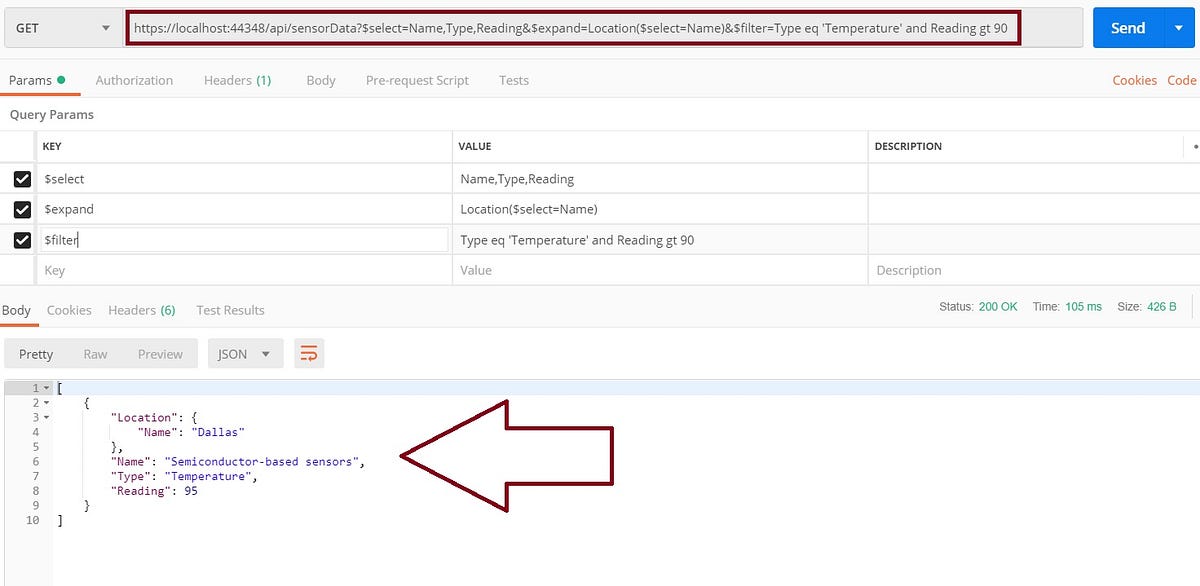
Task: Uncheck the $filter query parameter
Action: pos(23,239)
